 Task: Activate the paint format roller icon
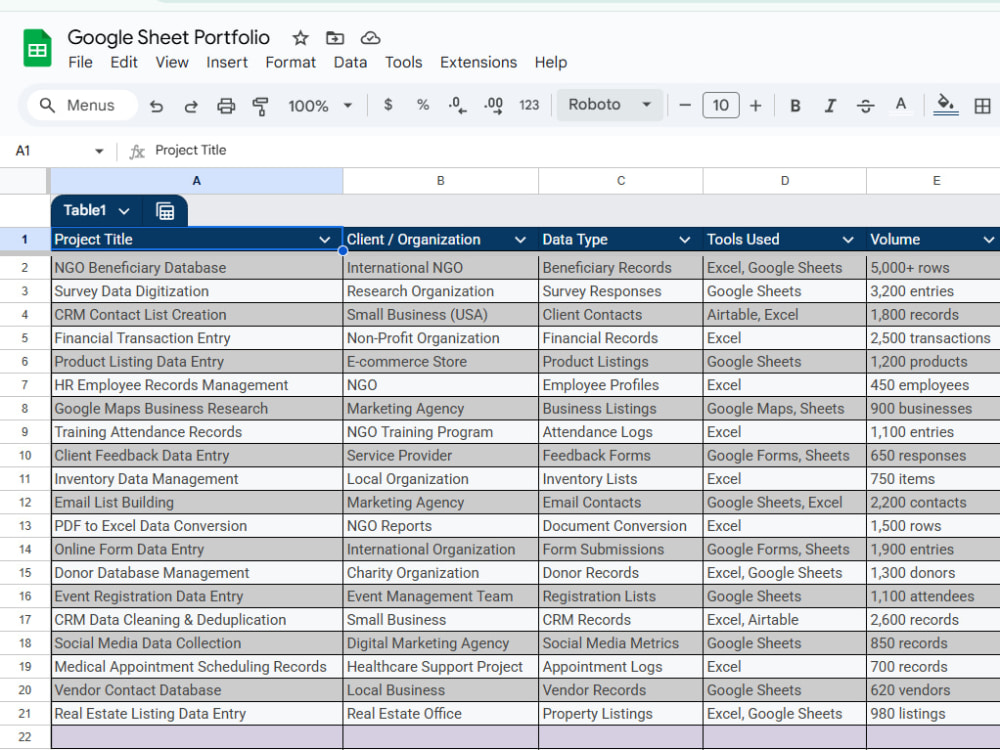click(260, 106)
